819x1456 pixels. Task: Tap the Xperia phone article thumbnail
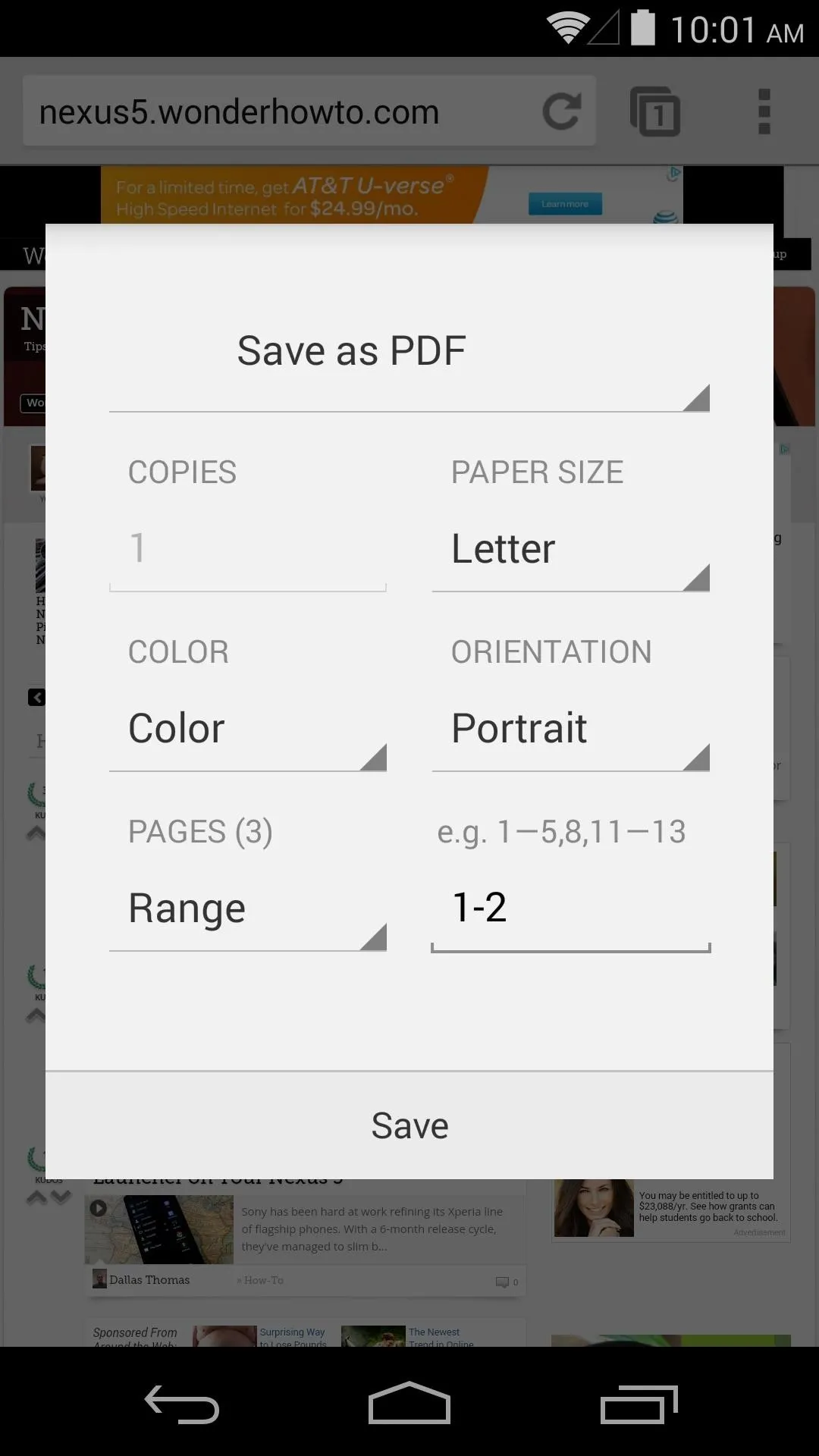coord(160,1229)
